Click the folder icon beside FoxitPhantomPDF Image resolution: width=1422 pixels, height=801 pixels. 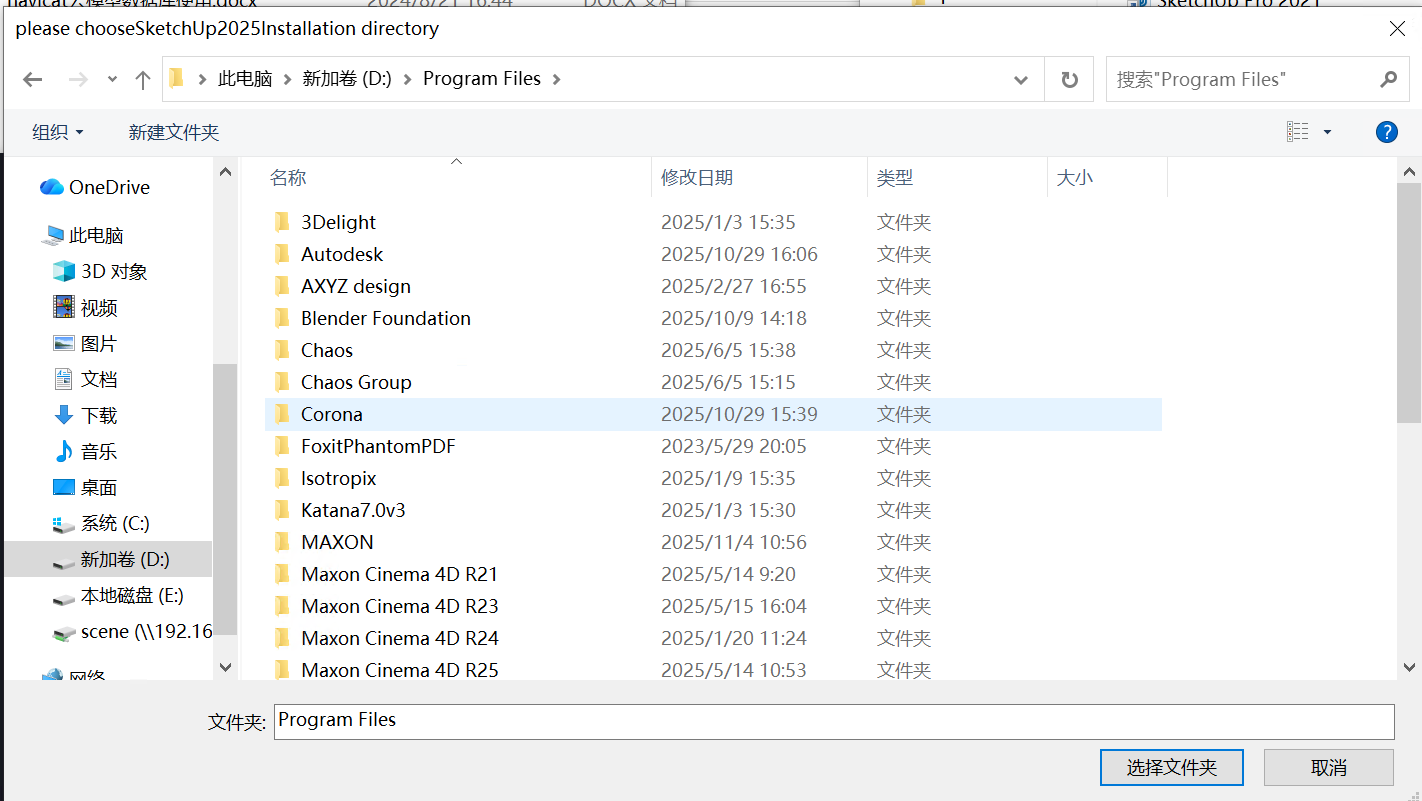click(x=282, y=446)
